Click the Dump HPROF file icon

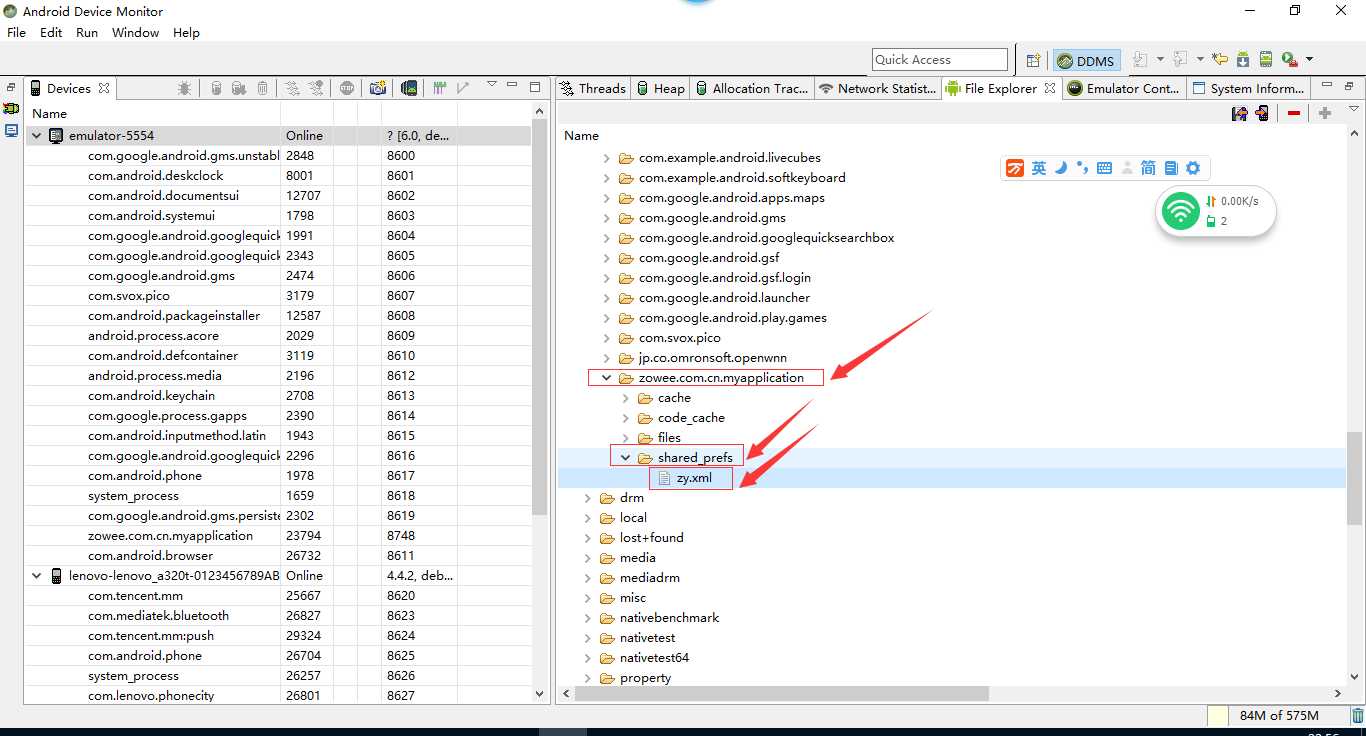[x=239, y=88]
